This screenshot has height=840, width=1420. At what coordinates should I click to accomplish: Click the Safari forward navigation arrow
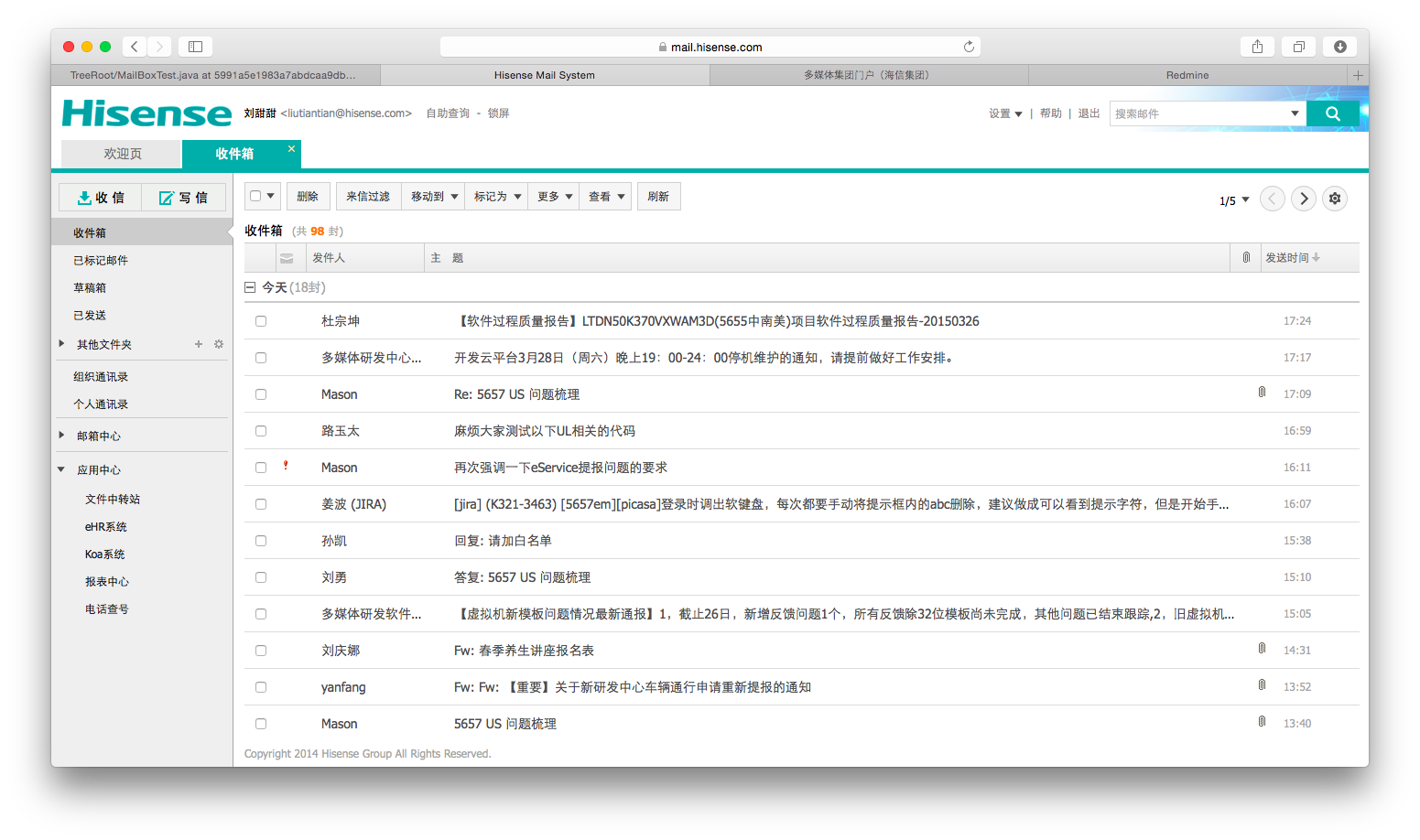pyautogui.click(x=159, y=47)
